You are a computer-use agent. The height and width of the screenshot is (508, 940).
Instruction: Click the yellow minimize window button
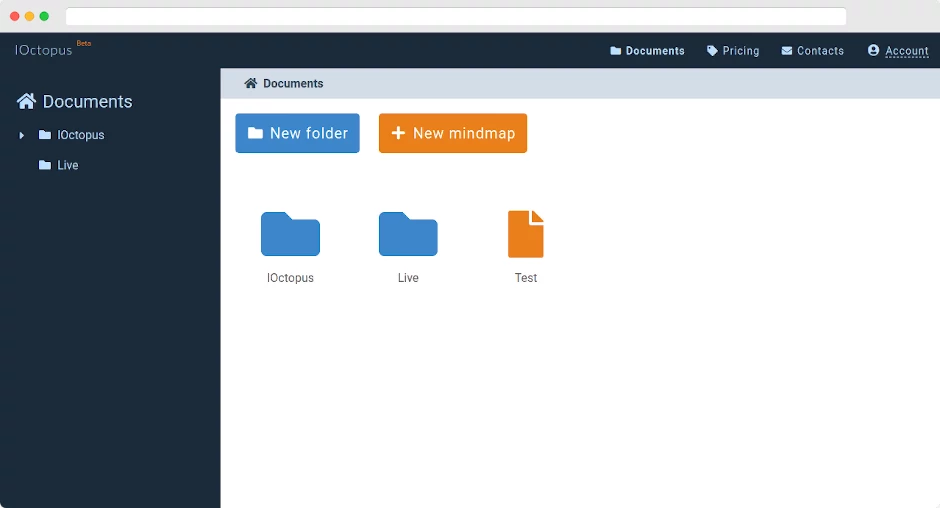tap(29, 16)
